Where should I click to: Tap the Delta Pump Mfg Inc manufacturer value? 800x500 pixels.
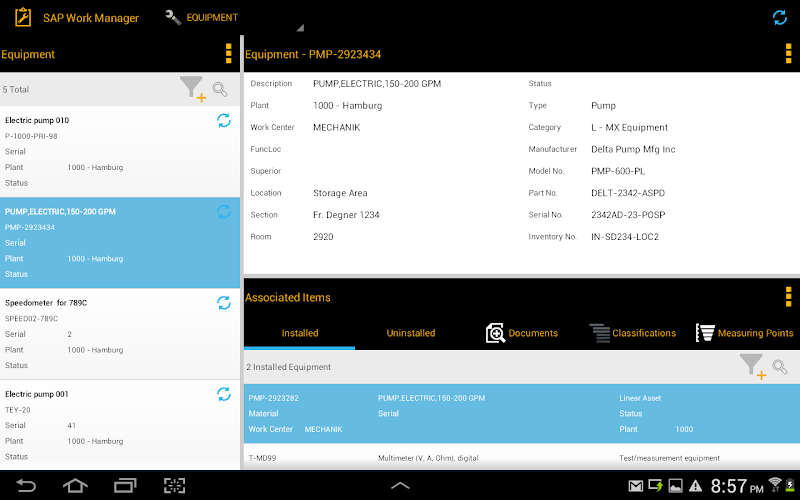coord(633,149)
